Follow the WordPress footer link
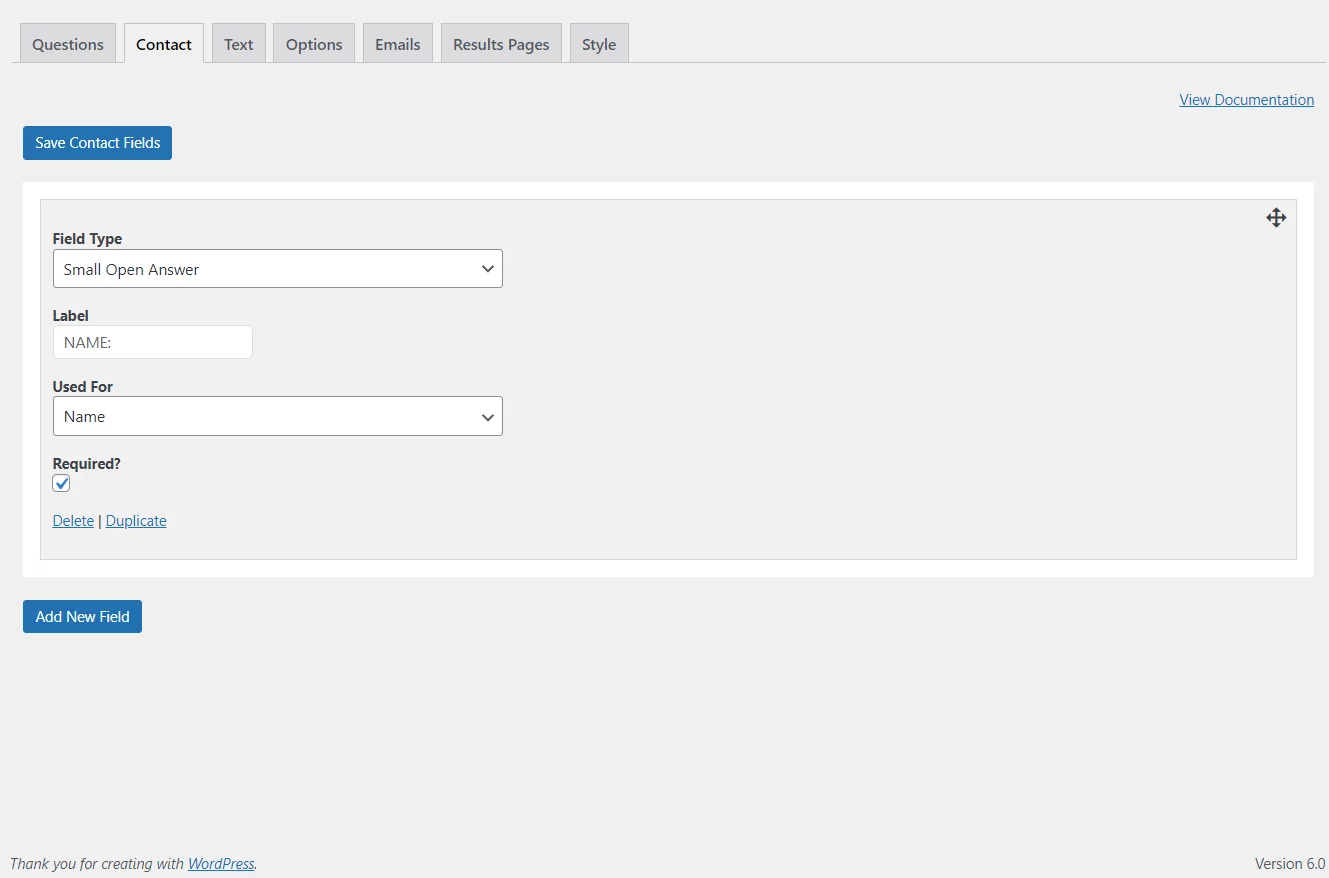The width and height of the screenshot is (1329, 878). coord(221,864)
